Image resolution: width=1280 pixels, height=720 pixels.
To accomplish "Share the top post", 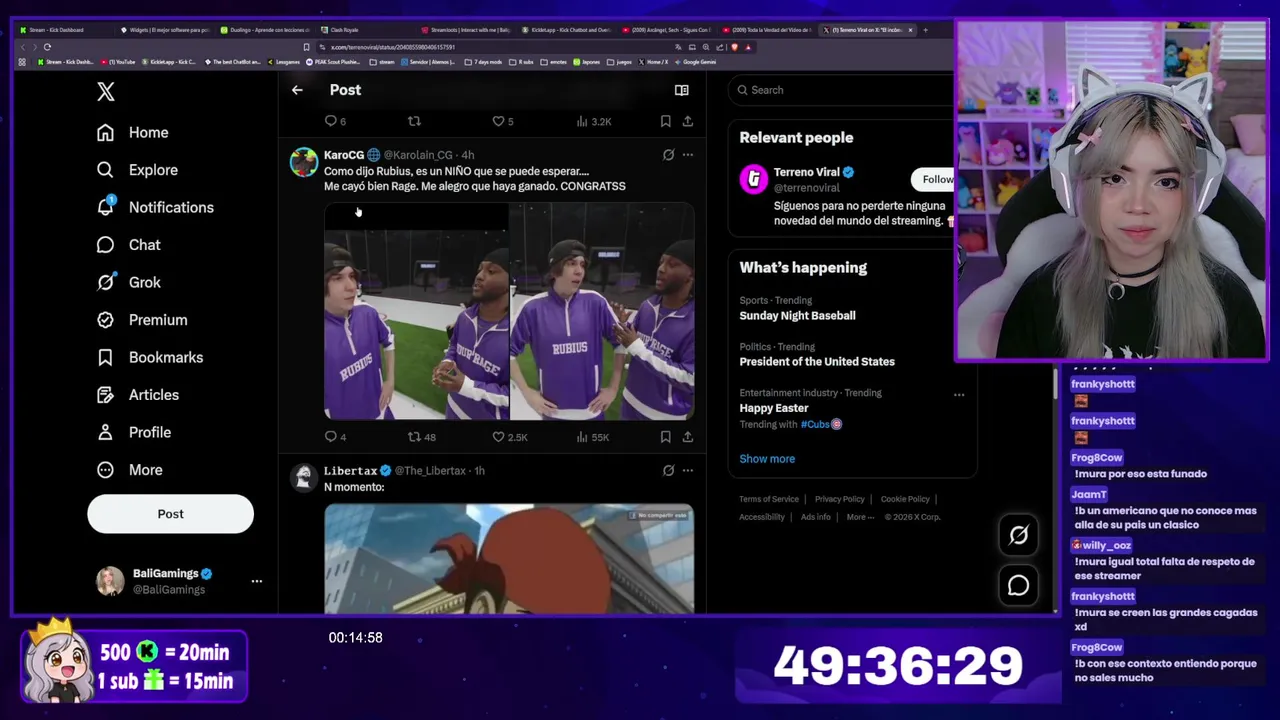I will 688,121.
